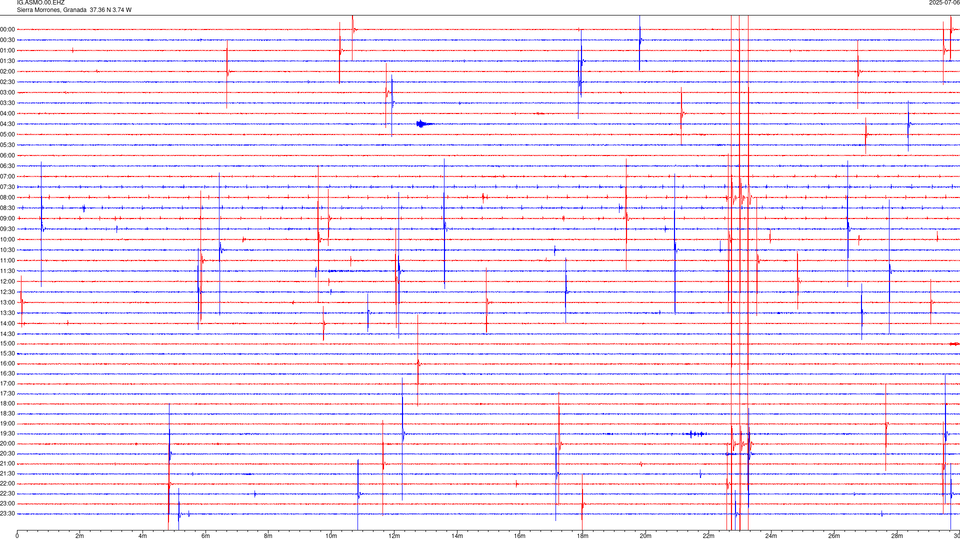This screenshot has width=960, height=540.
Task: Click the blue seismic burst on the 04:30 trace
Action: [424, 124]
